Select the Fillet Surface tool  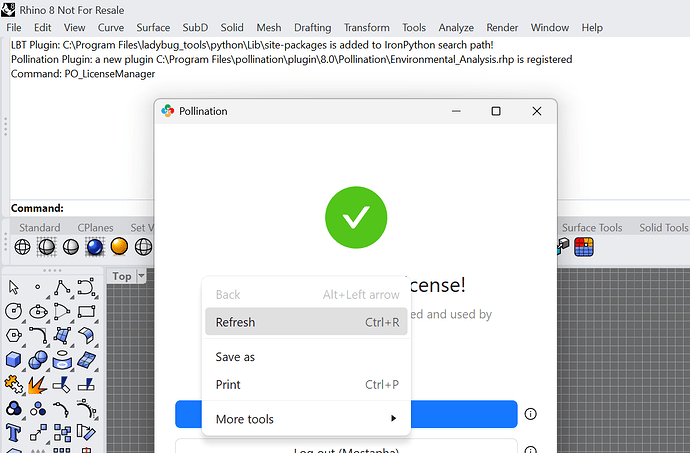(86, 335)
